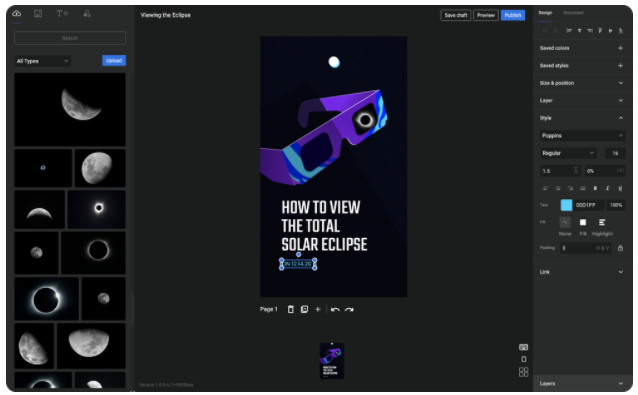This screenshot has width=638, height=395.
Task: Add a new page
Action: coord(318,310)
